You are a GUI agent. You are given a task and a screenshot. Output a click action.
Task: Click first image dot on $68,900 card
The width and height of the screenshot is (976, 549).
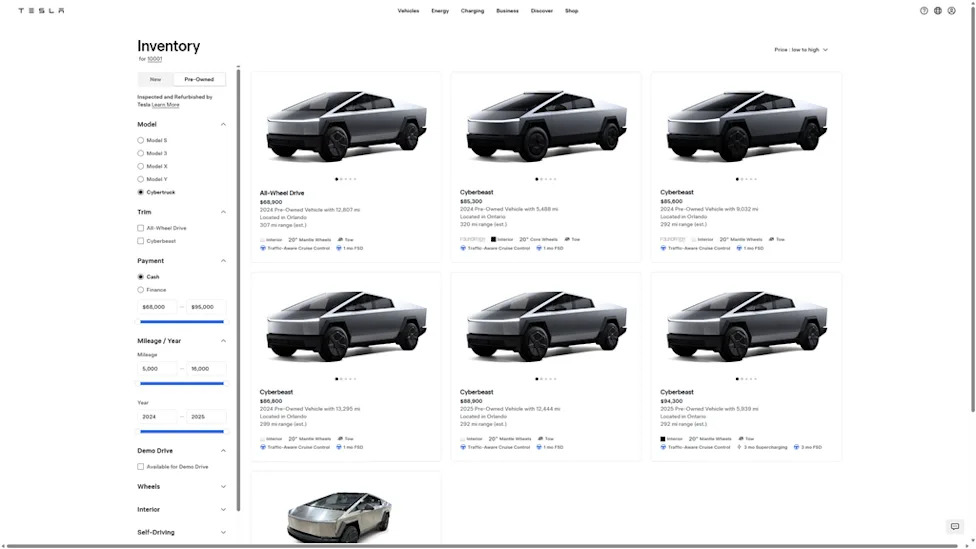(x=337, y=179)
